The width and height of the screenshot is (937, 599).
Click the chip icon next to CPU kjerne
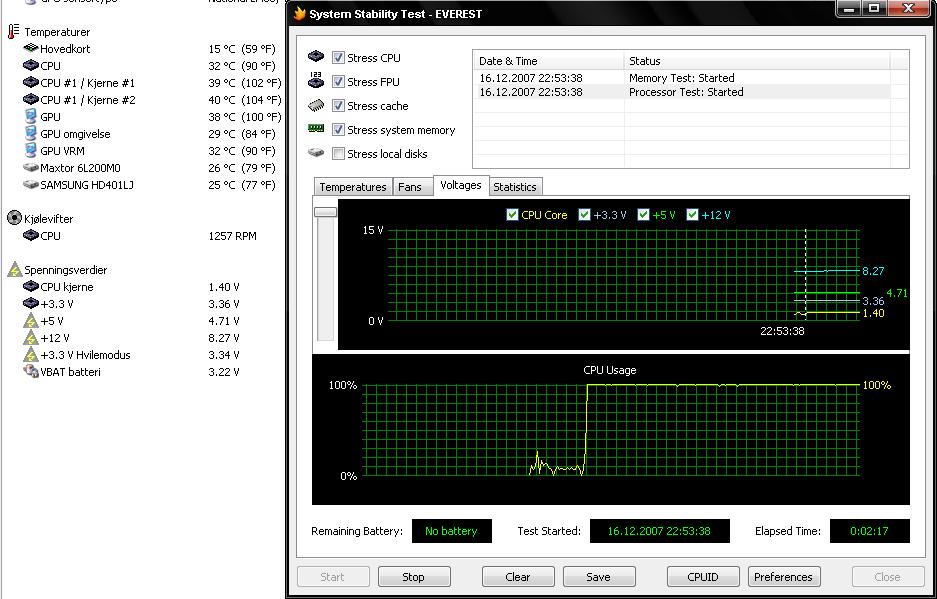coord(31,286)
